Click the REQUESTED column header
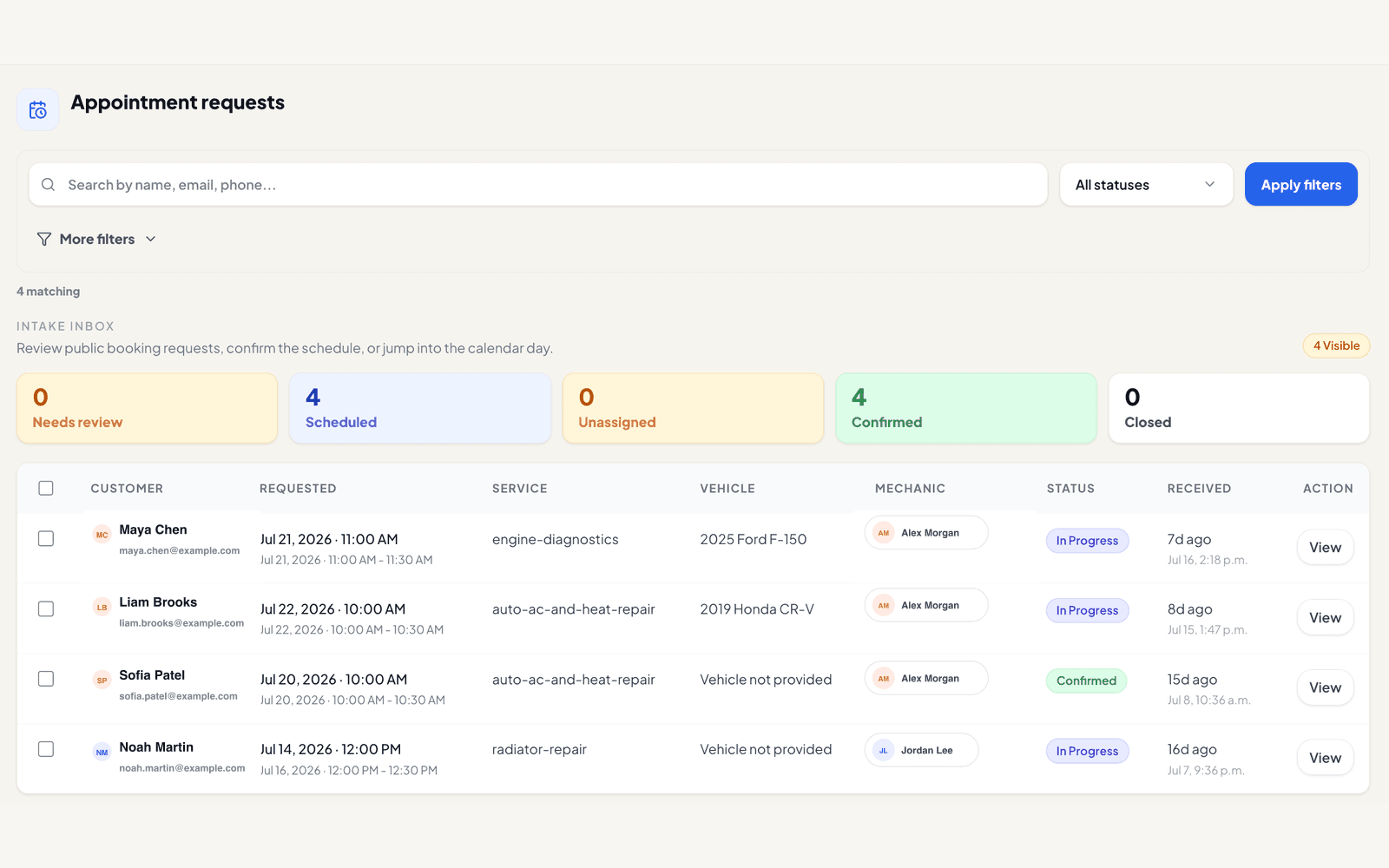 (298, 489)
